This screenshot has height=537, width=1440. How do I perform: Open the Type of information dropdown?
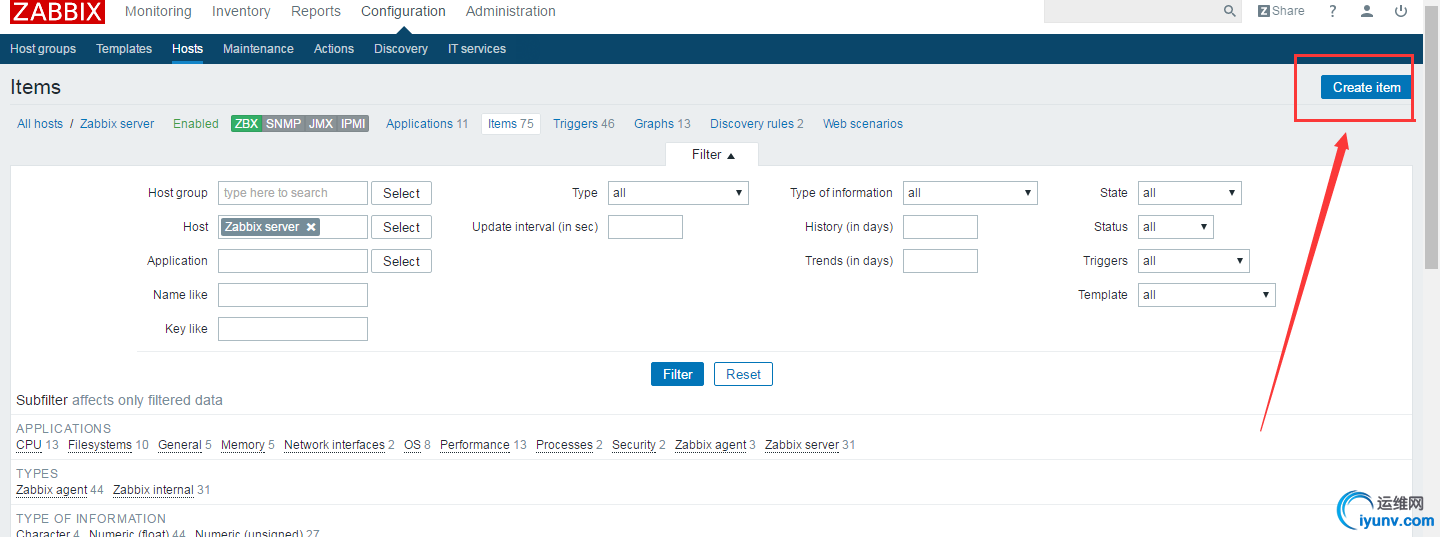pos(970,193)
